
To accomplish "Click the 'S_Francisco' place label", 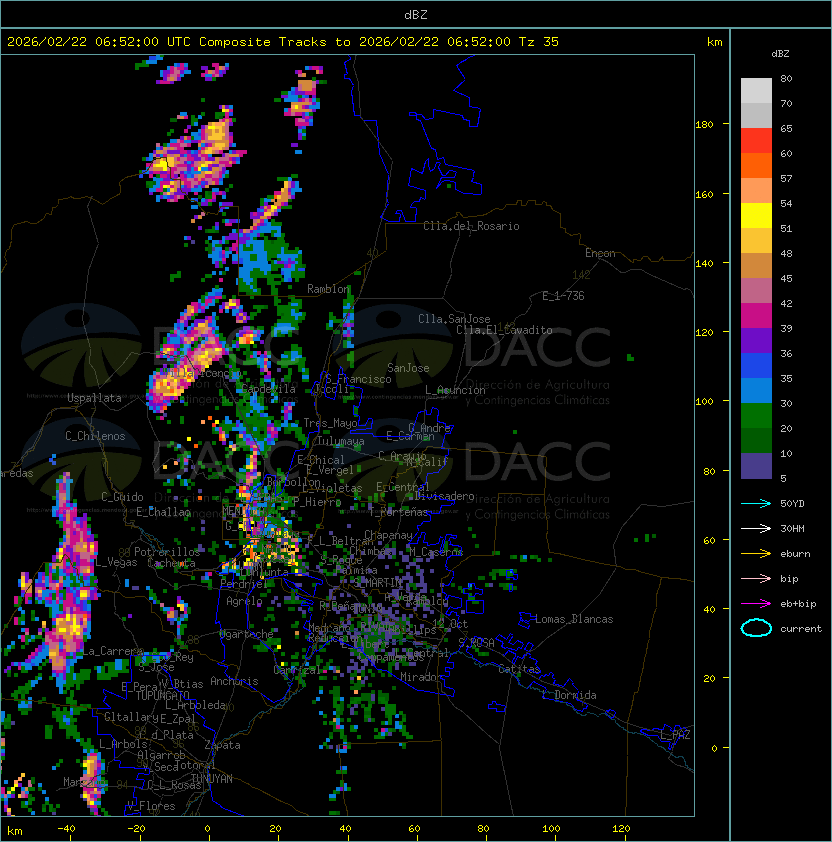I will 358,380.
